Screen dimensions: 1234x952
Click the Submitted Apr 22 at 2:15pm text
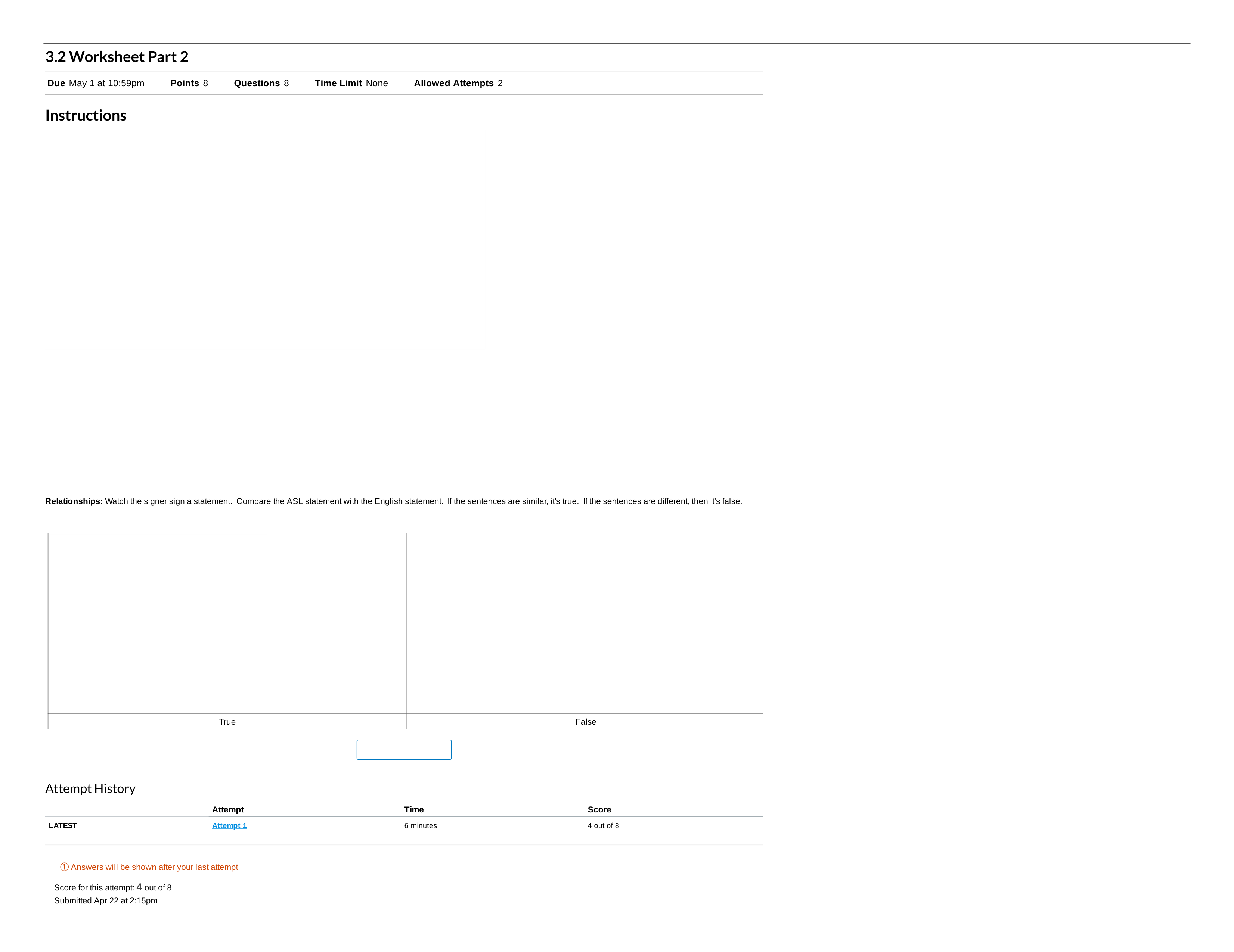tap(106, 900)
